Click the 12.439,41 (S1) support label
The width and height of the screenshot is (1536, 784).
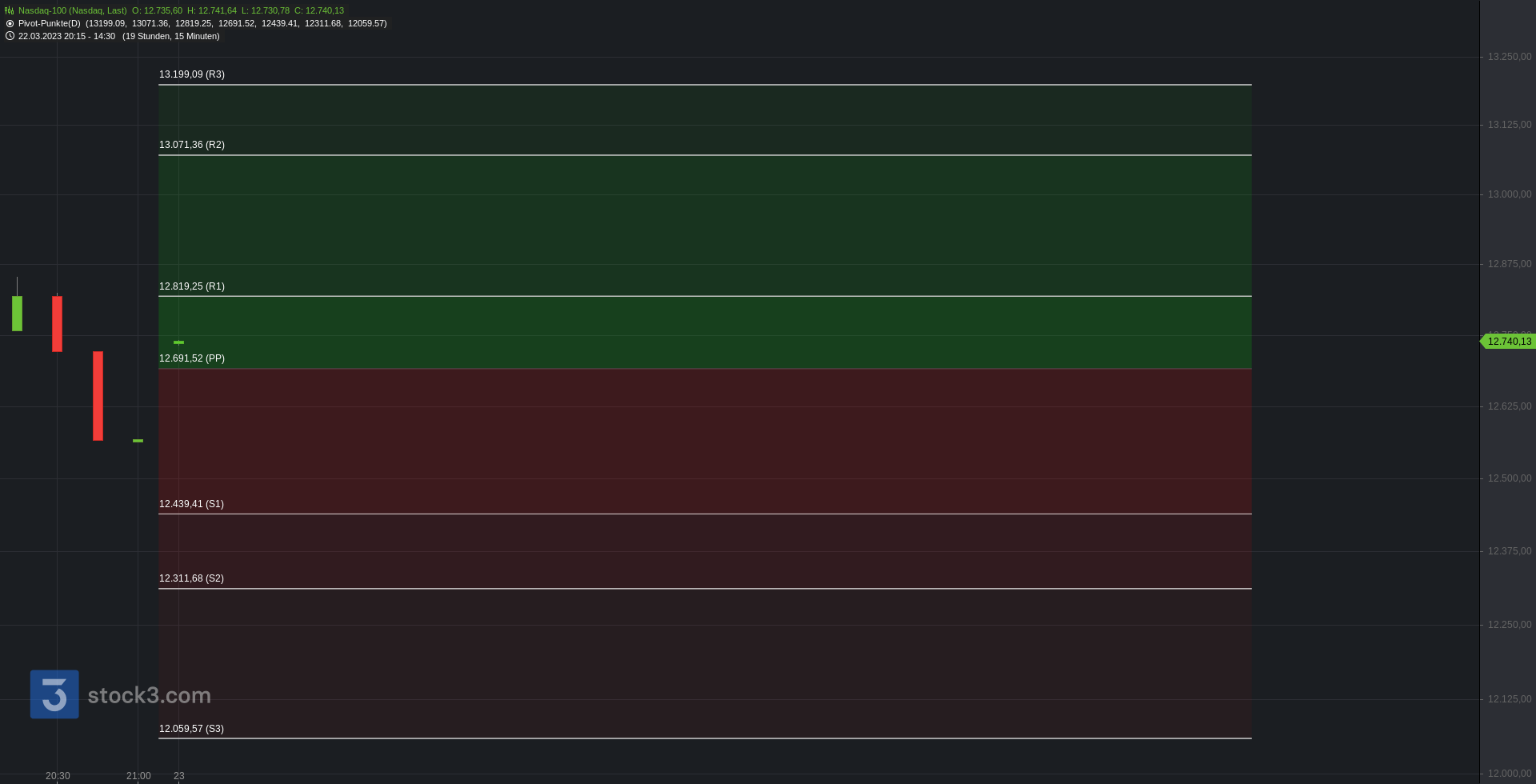[191, 504]
